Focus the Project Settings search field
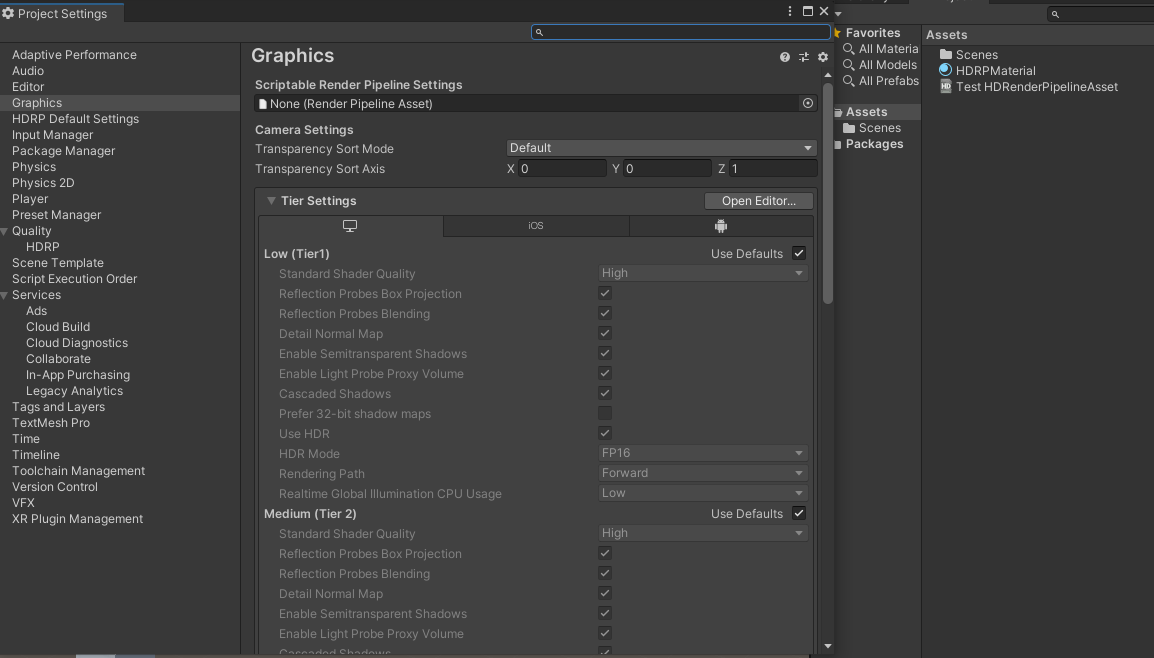The width and height of the screenshot is (1154, 658). click(681, 32)
